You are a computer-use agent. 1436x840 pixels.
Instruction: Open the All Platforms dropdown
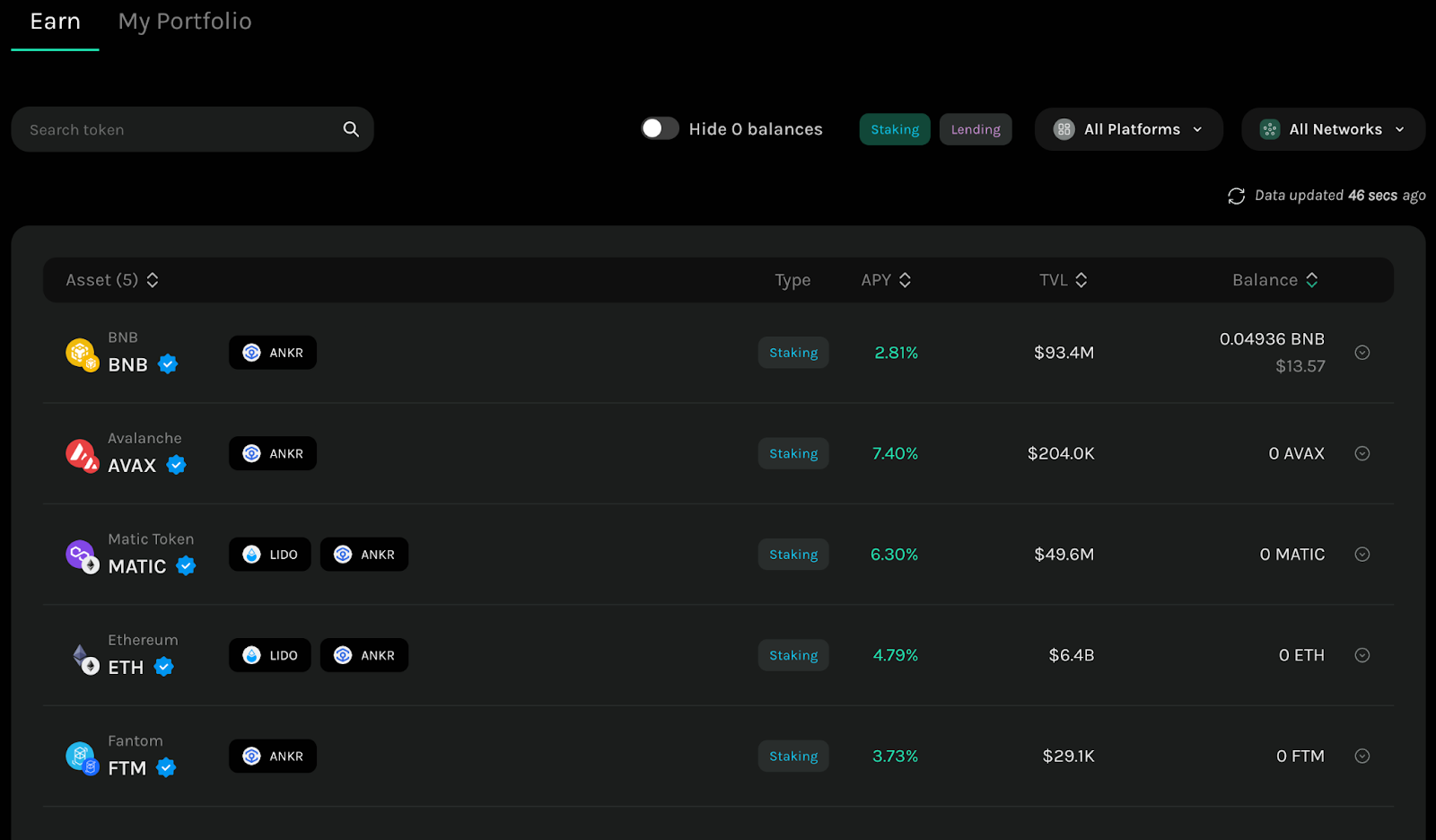point(1129,129)
